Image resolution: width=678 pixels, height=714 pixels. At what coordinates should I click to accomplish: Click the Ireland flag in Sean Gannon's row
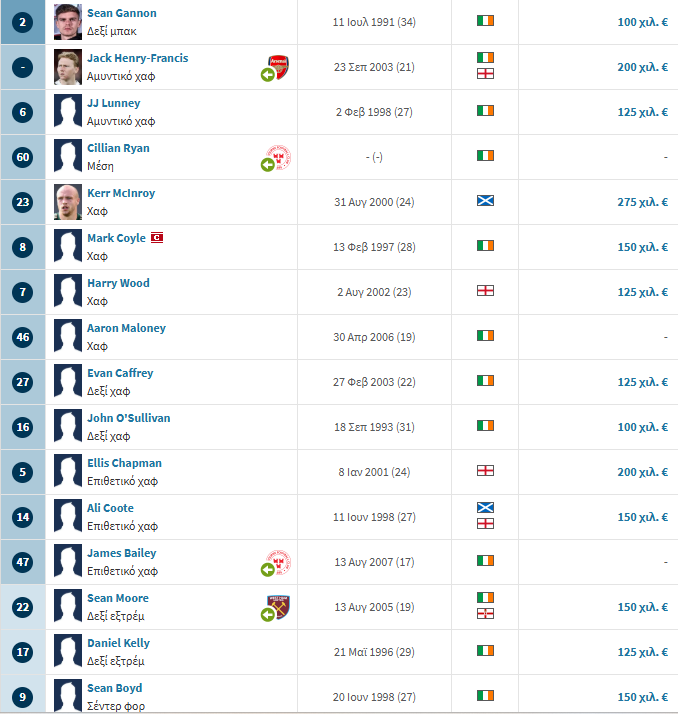485,20
